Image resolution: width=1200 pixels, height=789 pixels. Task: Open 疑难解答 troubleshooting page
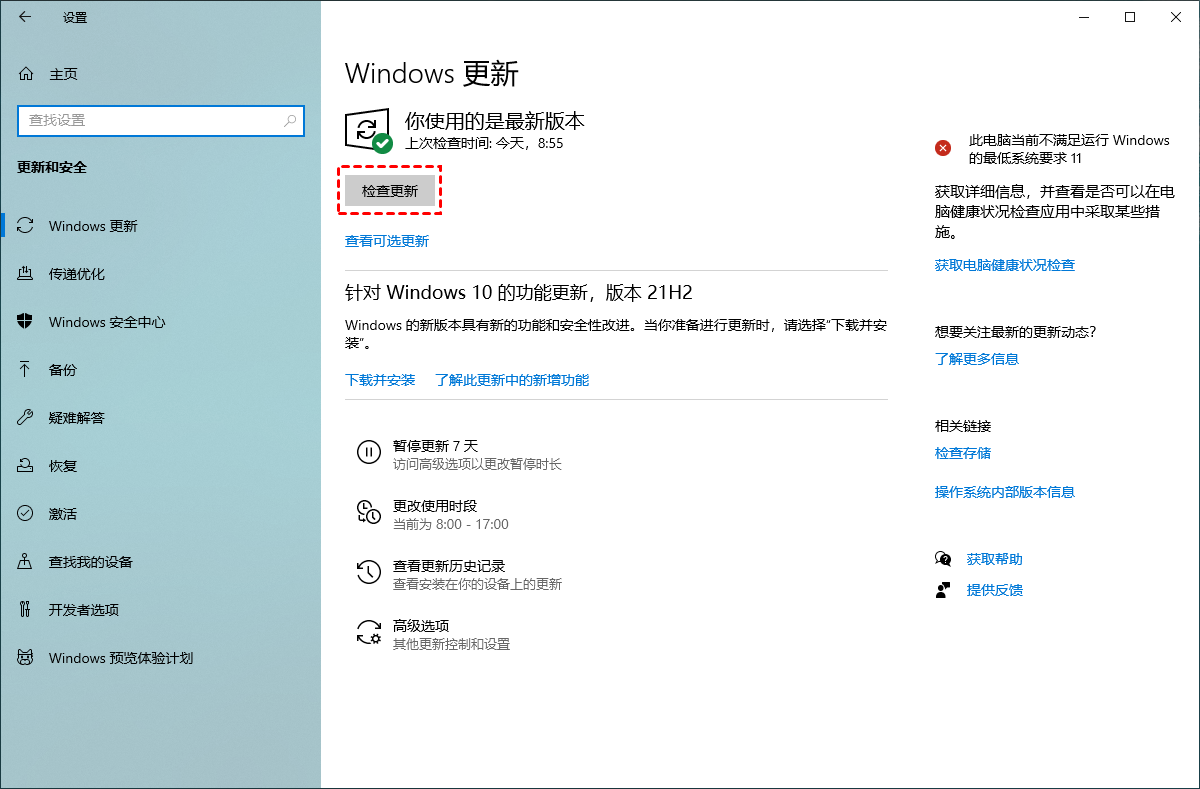click(77, 418)
